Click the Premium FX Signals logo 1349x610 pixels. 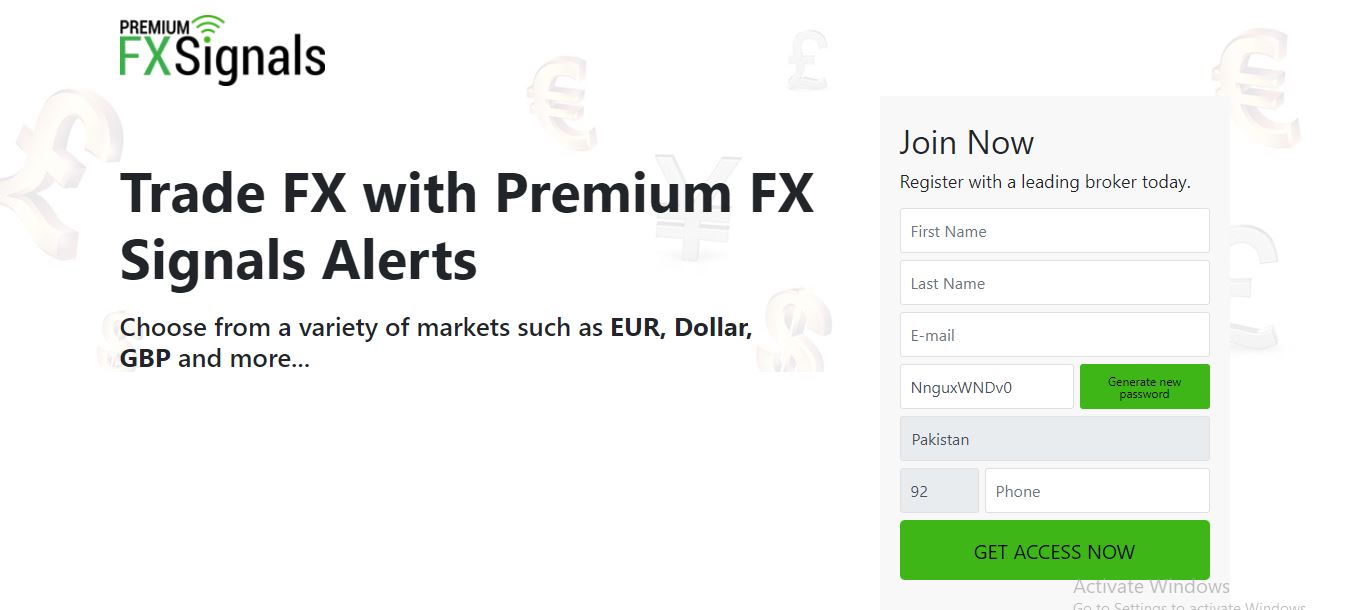tap(222, 48)
